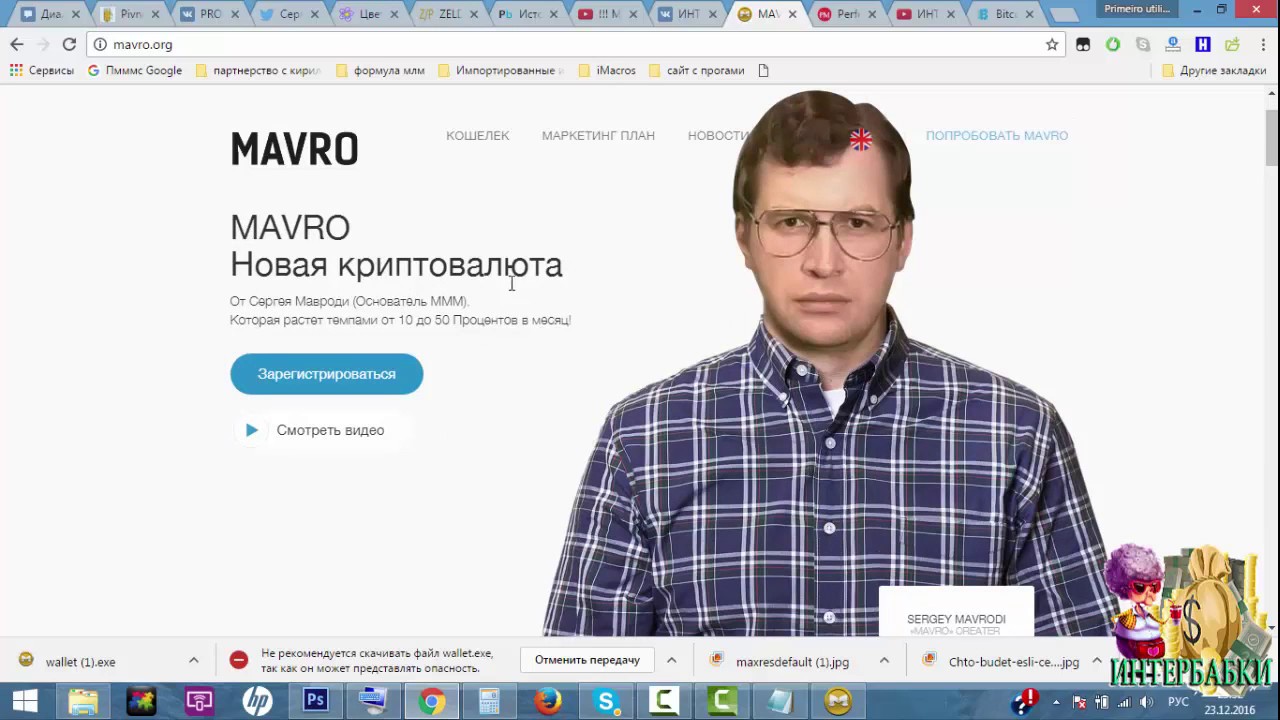Open Google Chrome taskbar icon
This screenshot has width=1280, height=720.
pyautogui.click(x=431, y=702)
